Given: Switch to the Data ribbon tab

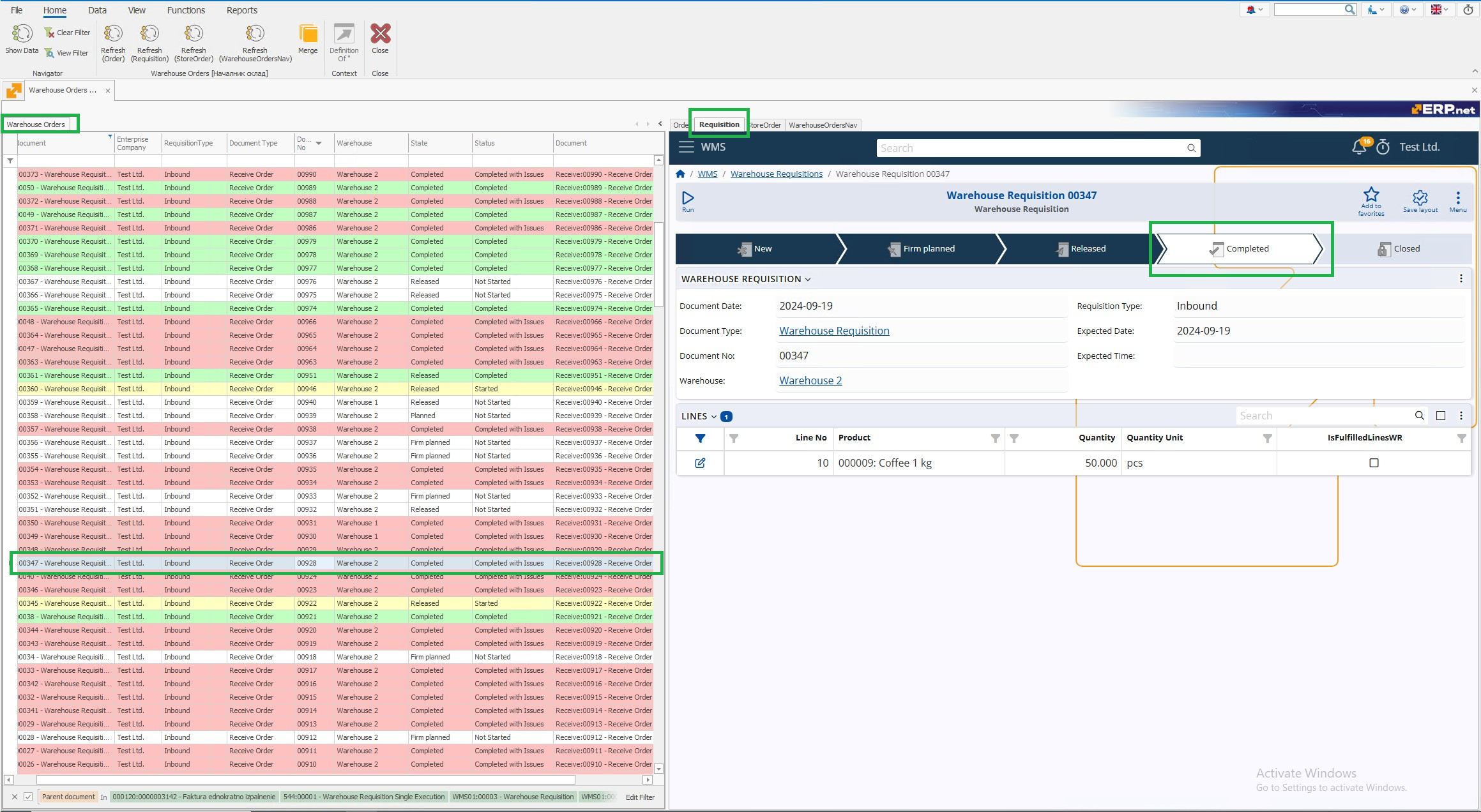Looking at the screenshot, I should [97, 10].
